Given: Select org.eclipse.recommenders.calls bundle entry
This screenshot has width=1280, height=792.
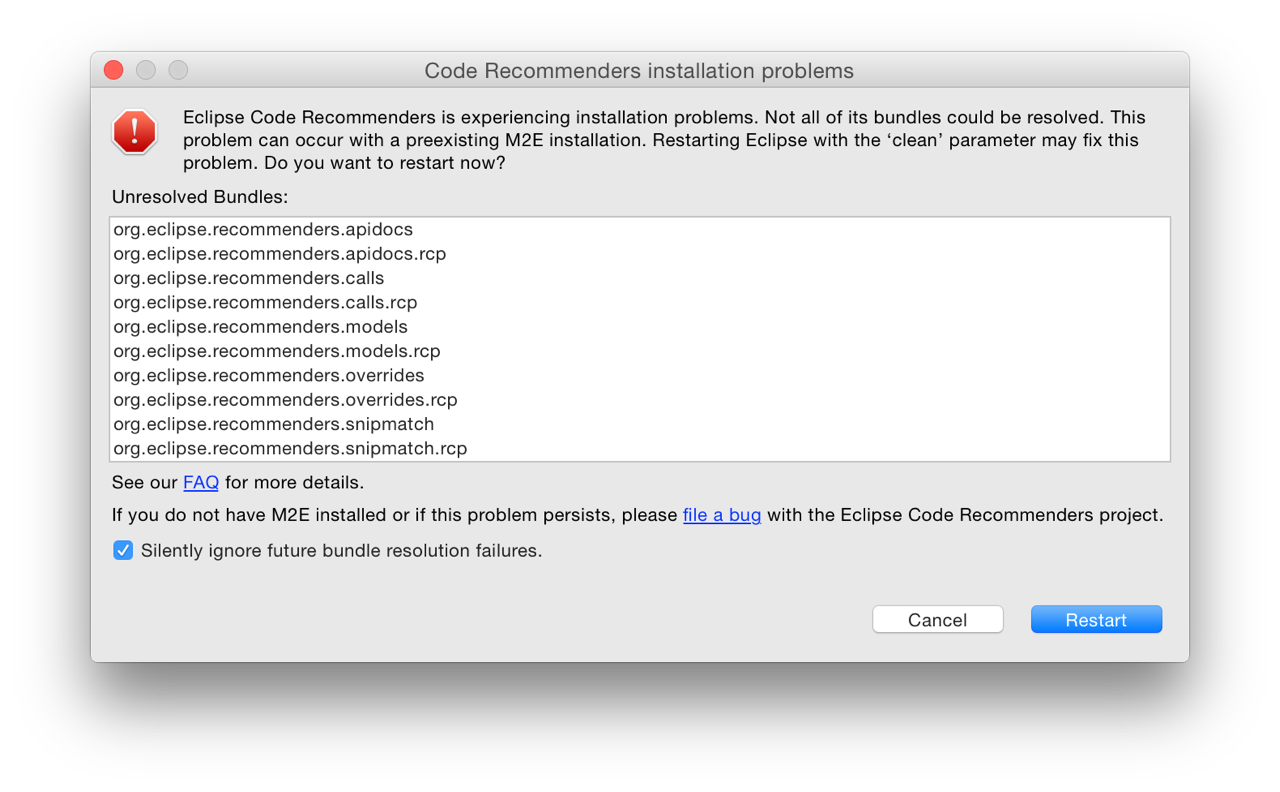Looking at the screenshot, I should [x=640, y=278].
